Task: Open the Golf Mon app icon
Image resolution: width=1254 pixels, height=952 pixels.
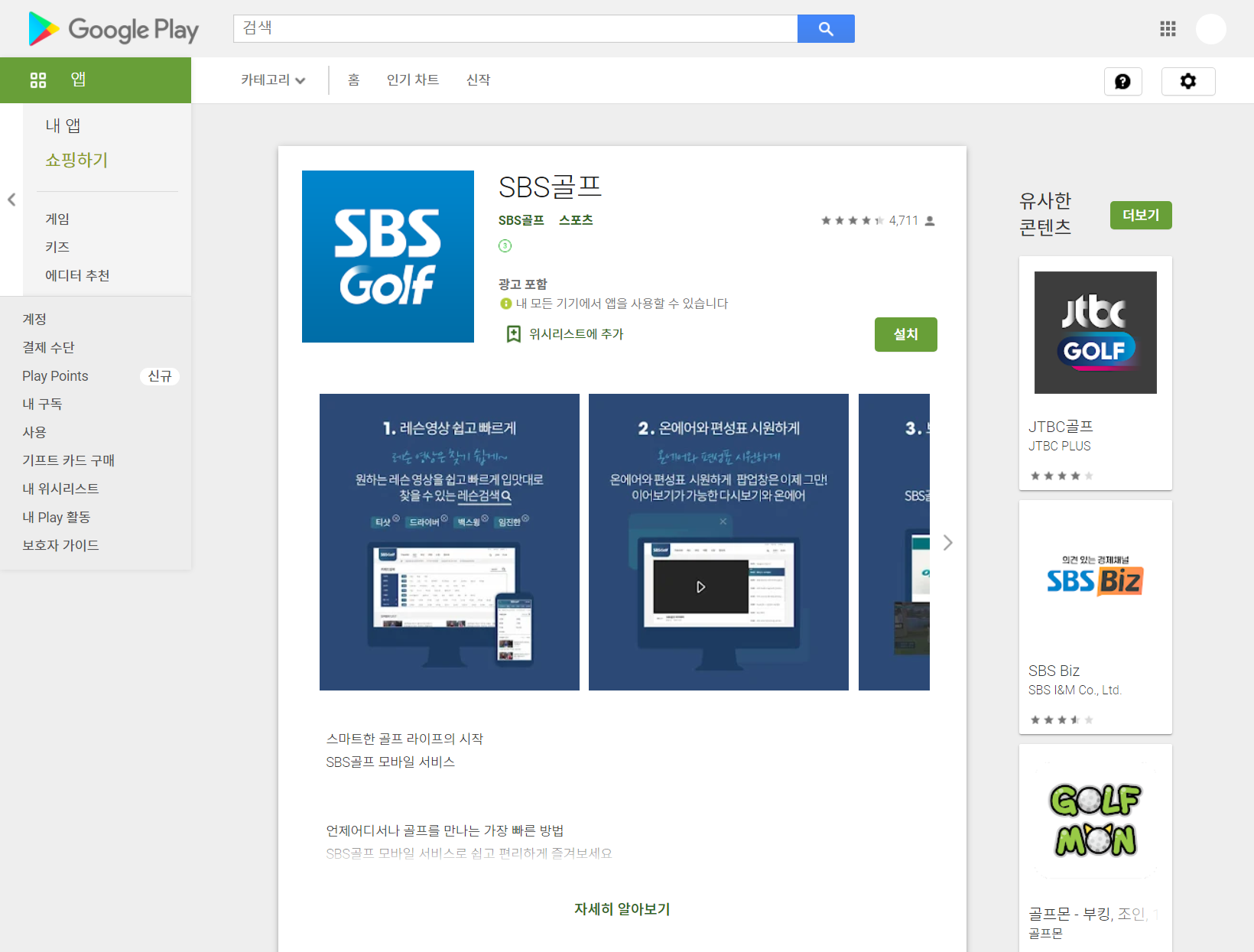Action: point(1096,820)
